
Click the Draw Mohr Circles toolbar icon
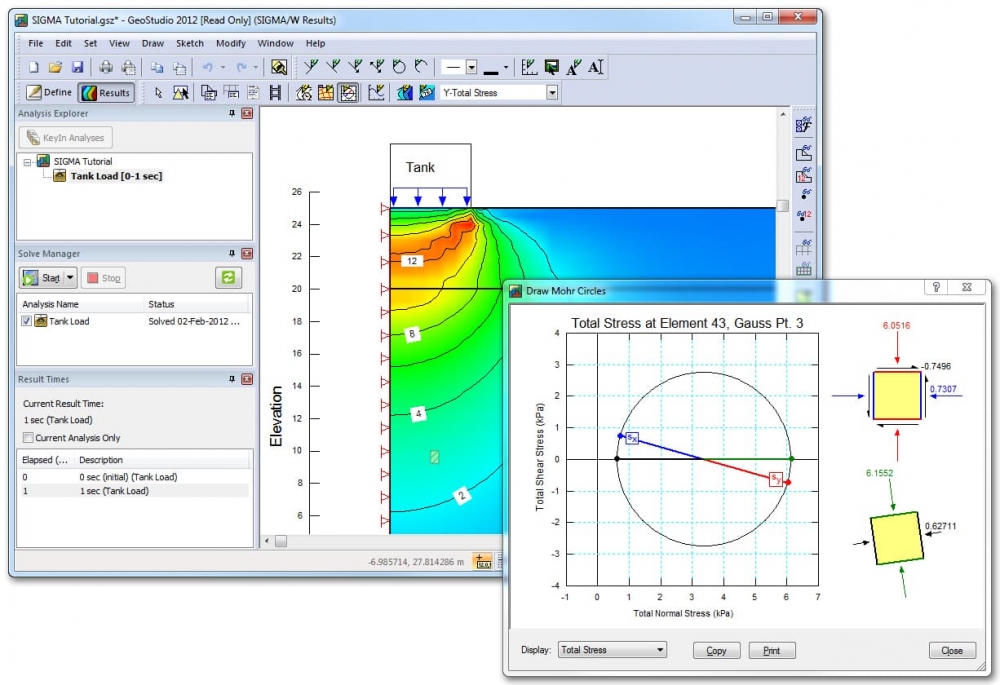click(348, 92)
